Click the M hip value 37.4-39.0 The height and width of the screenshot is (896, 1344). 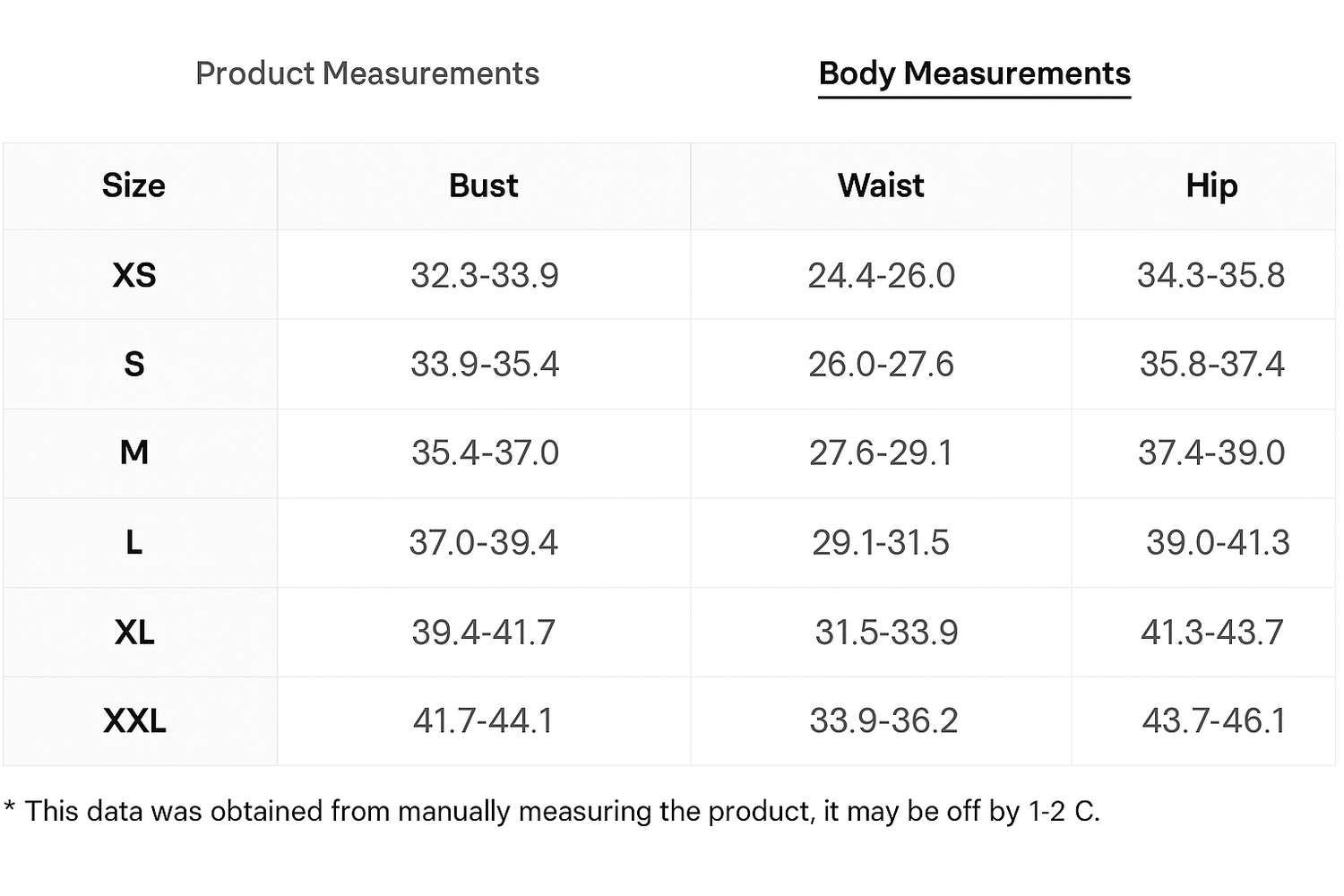[x=1211, y=452]
